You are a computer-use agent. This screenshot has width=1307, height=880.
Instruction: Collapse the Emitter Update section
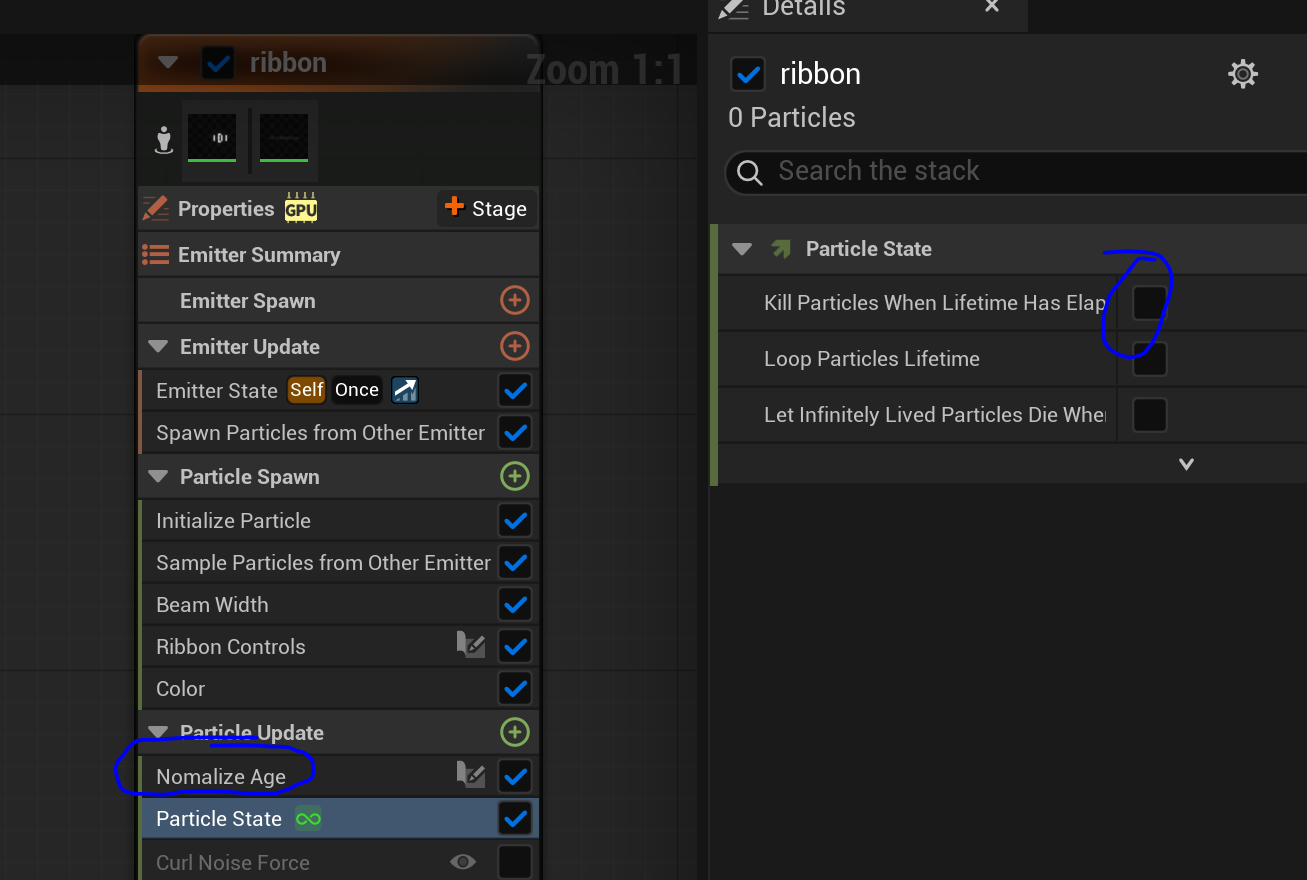158,347
